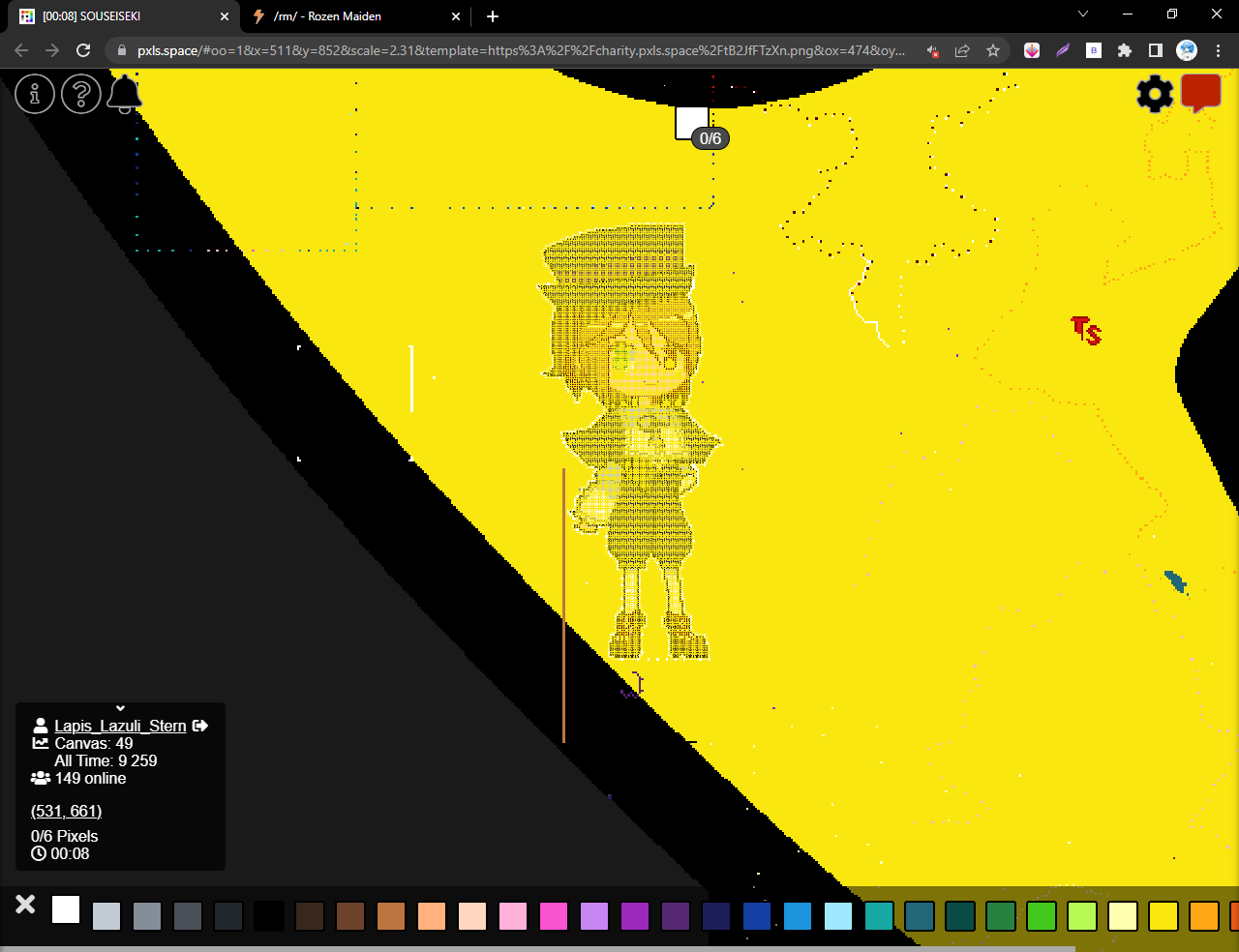Select the hot pink magenta swatch
This screenshot has width=1239, height=952.
[x=554, y=916]
